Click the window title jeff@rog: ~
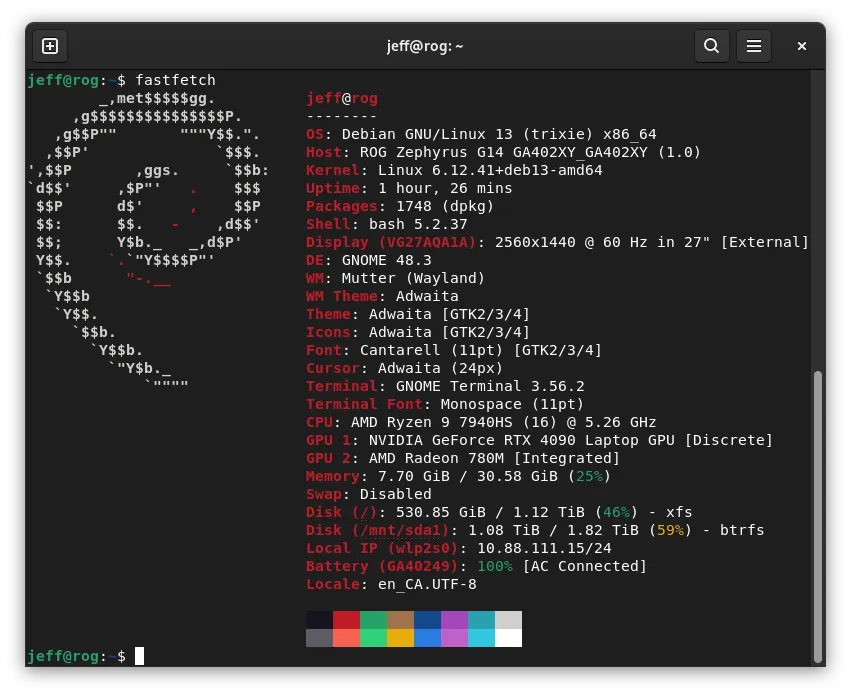The width and height of the screenshot is (851, 695). (425, 46)
